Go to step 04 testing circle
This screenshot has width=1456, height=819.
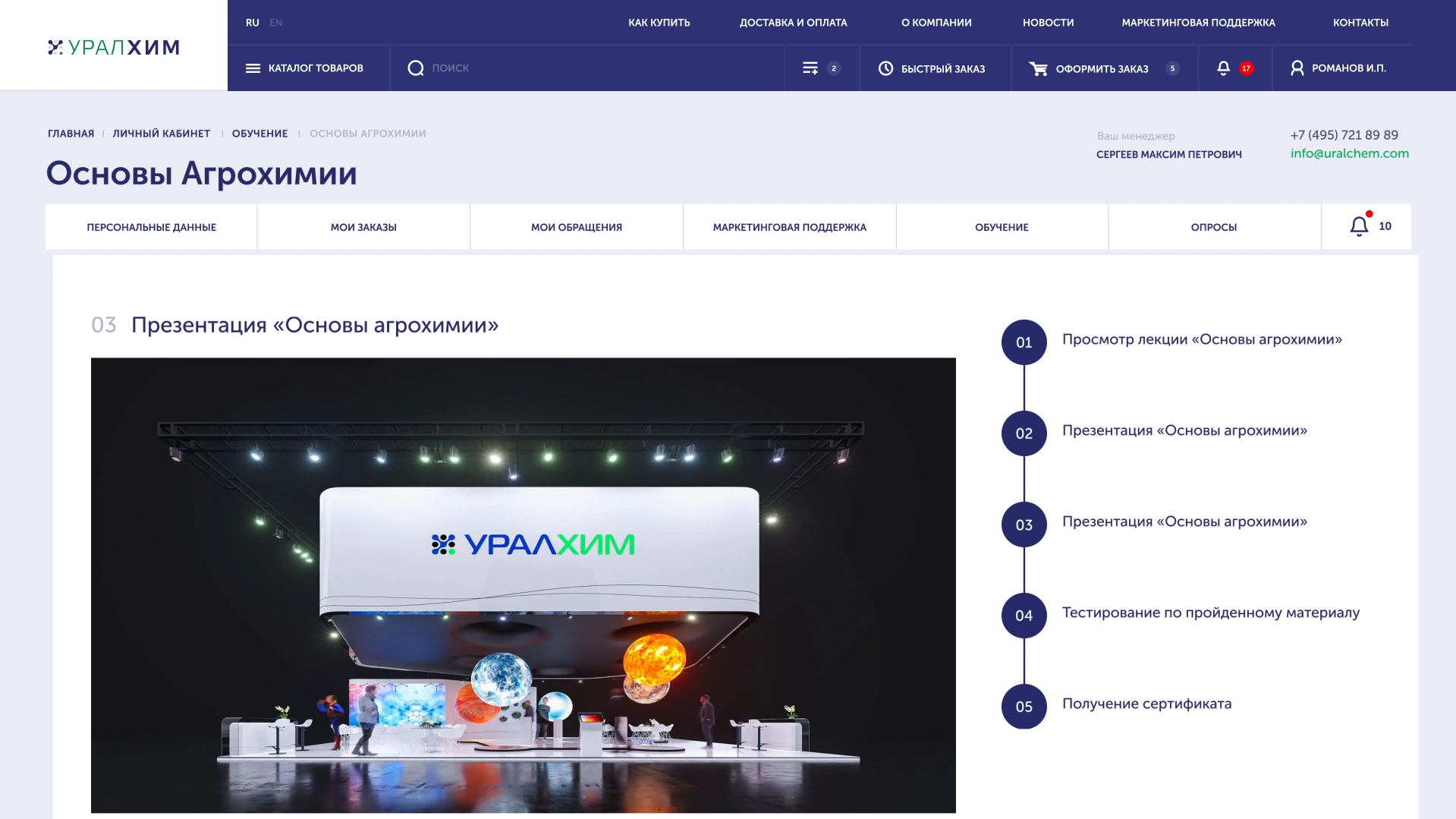[x=1024, y=616]
